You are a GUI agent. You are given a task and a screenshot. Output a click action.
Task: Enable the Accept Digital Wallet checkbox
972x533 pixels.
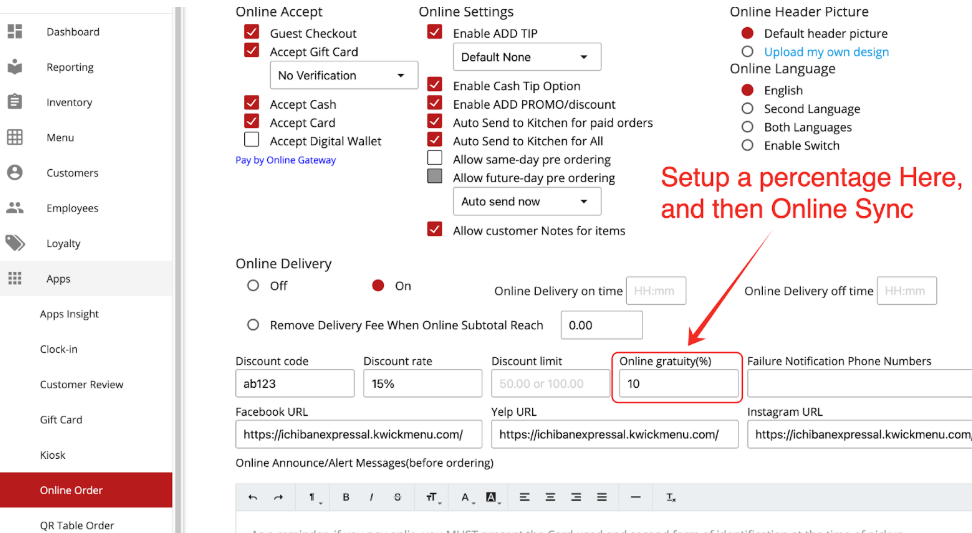click(252, 139)
